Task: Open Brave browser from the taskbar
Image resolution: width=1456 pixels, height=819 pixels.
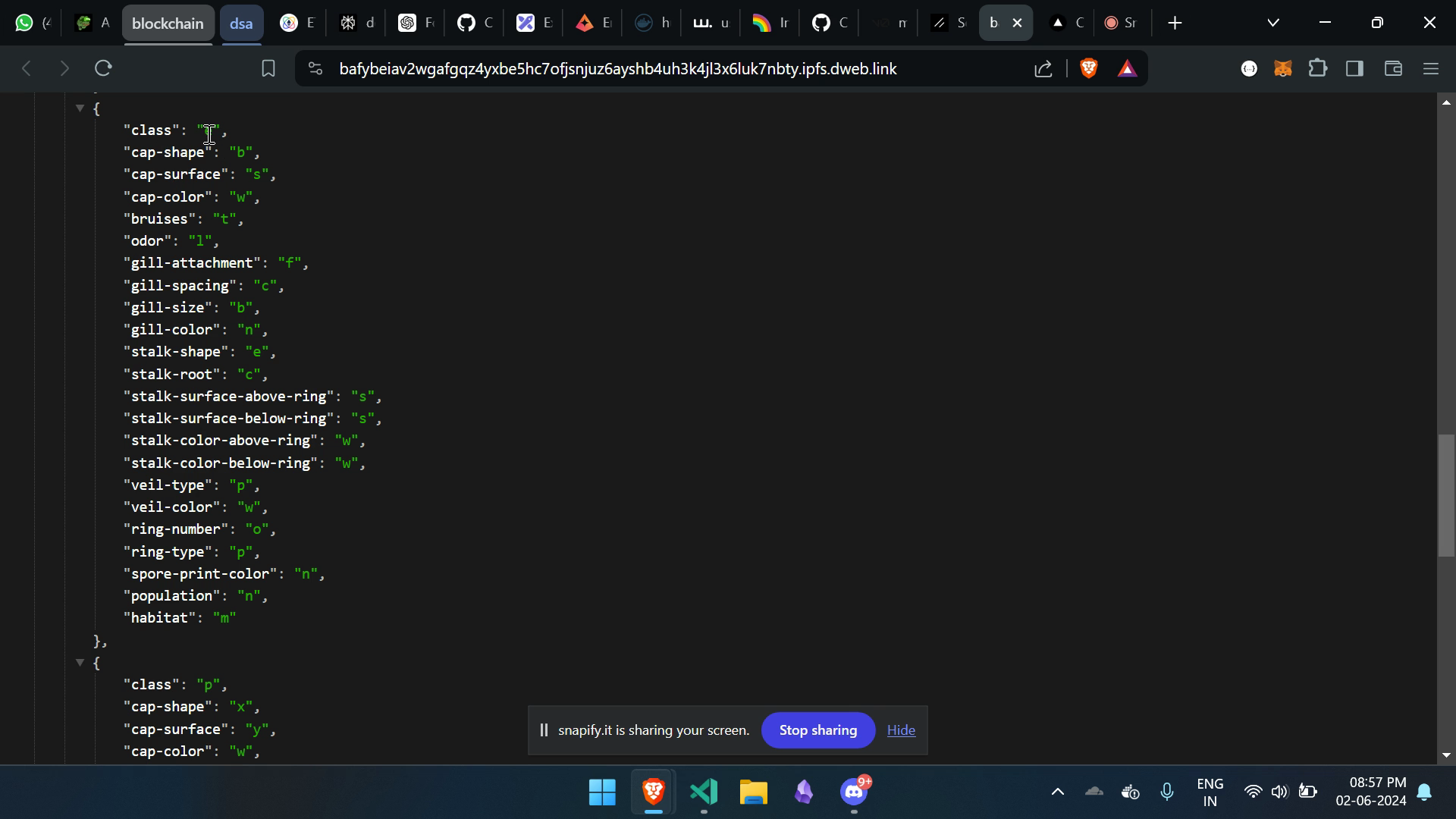Action: (653, 792)
